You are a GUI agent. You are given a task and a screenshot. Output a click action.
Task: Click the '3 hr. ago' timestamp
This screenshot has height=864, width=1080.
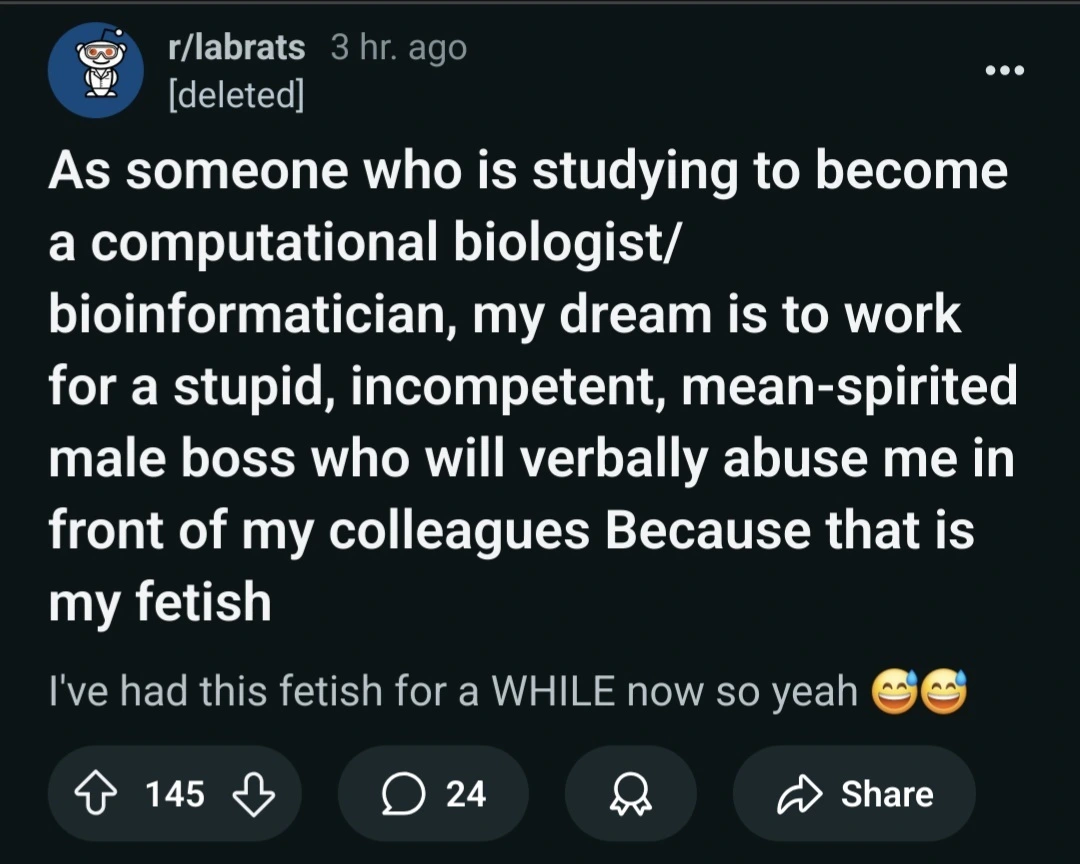398,46
